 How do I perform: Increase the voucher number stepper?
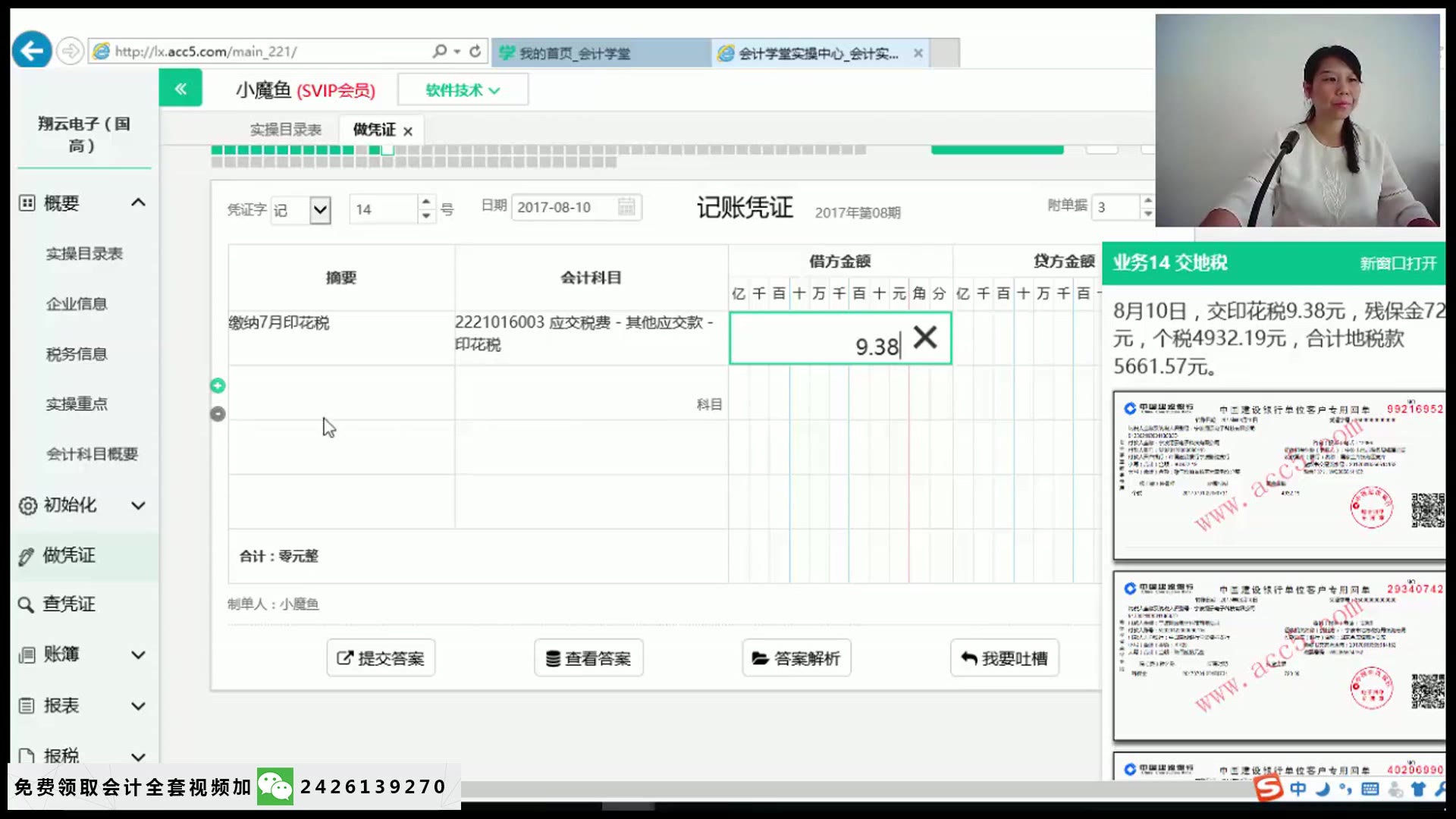[426, 202]
